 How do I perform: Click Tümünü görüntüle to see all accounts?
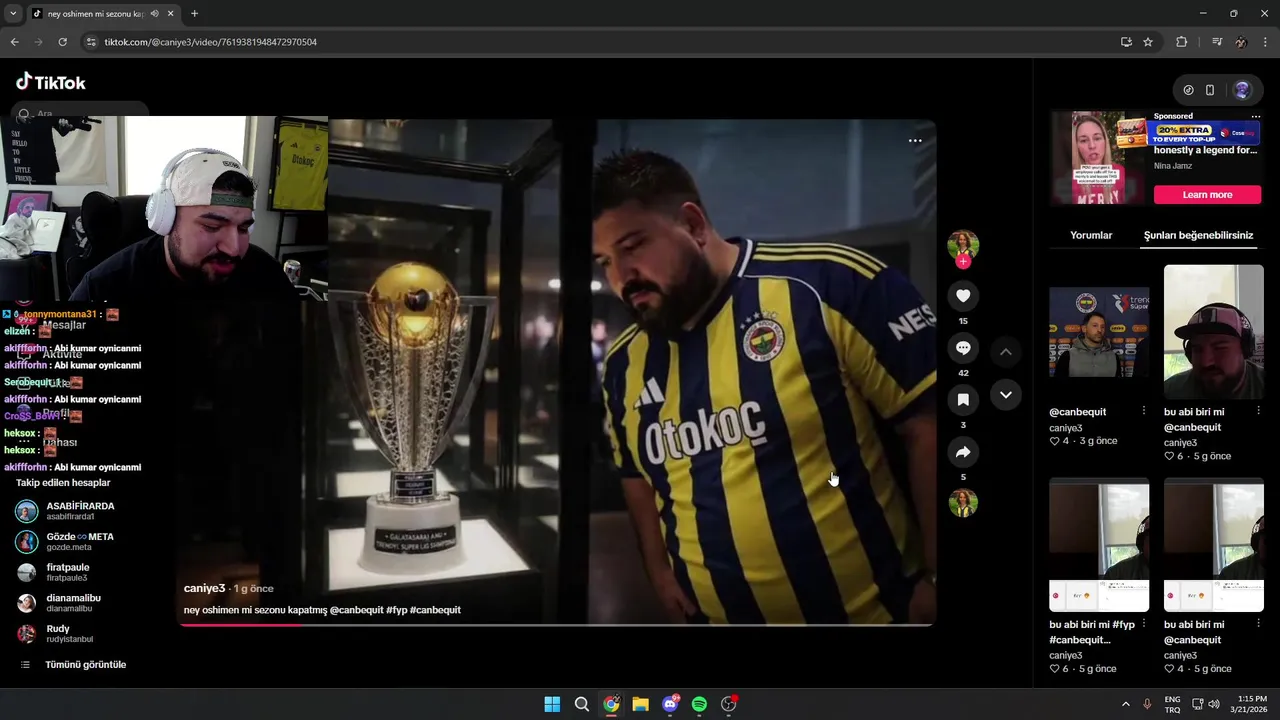(x=85, y=665)
